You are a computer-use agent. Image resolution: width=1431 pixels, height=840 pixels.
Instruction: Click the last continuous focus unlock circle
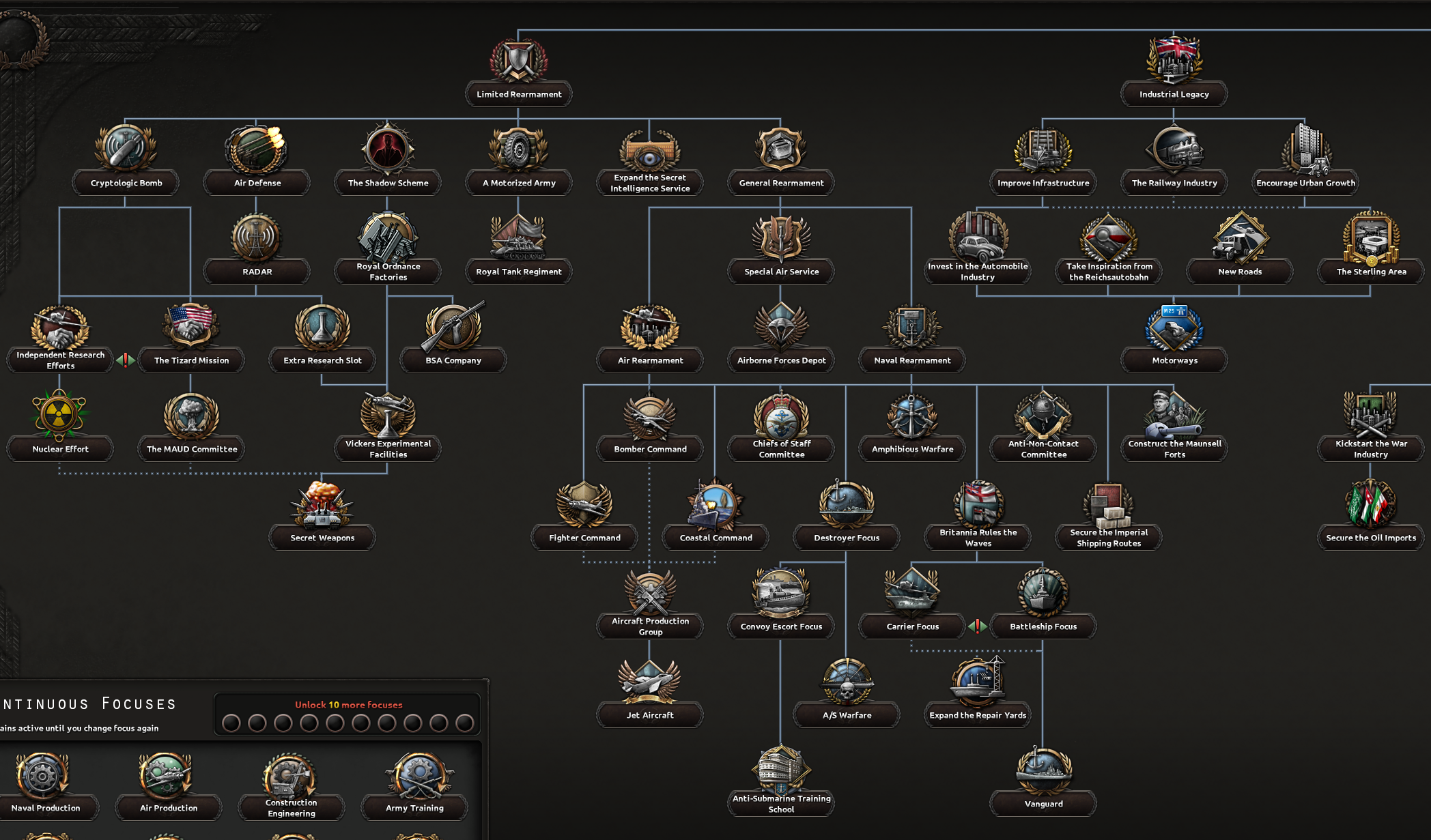[464, 723]
